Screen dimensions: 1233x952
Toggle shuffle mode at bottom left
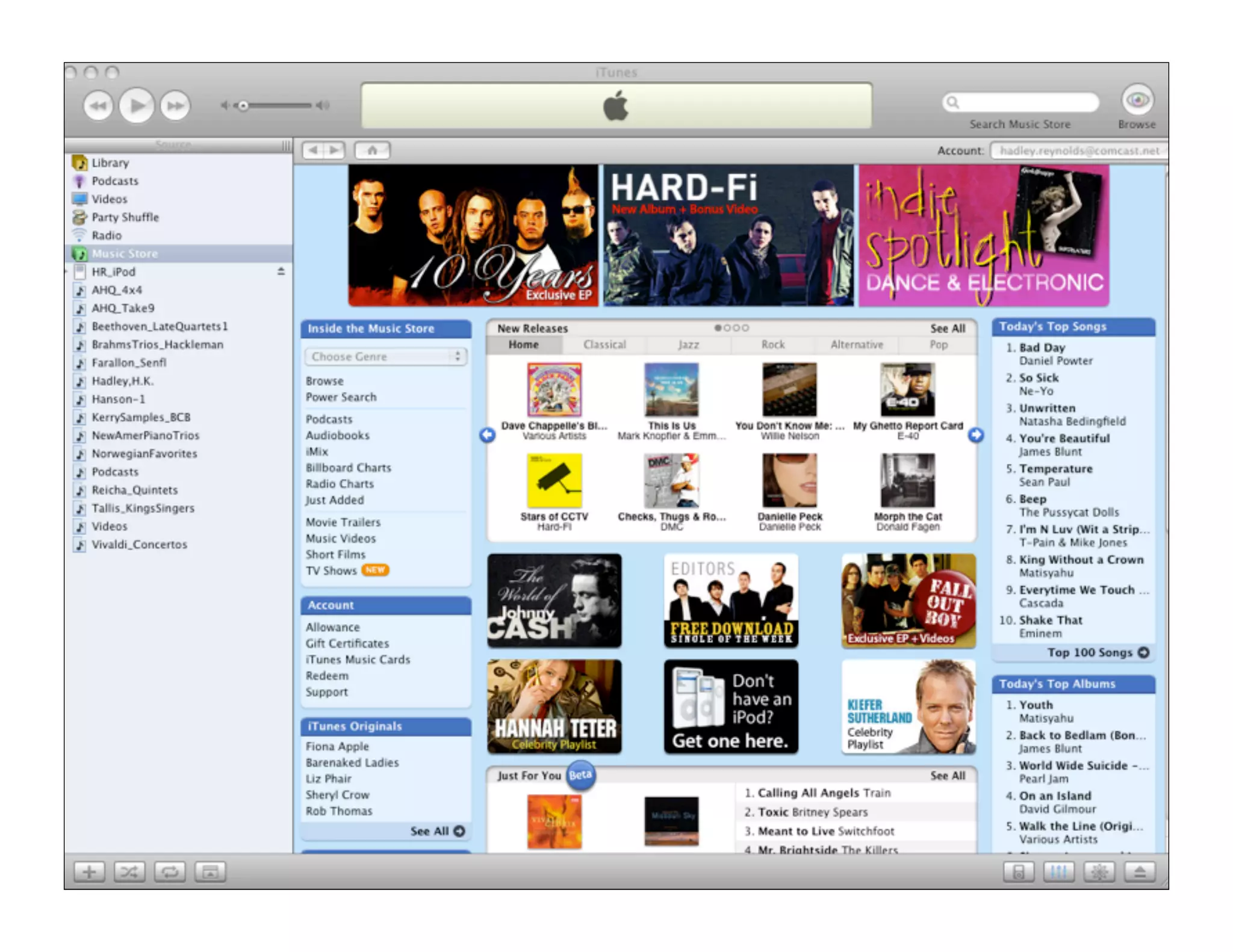pos(129,871)
